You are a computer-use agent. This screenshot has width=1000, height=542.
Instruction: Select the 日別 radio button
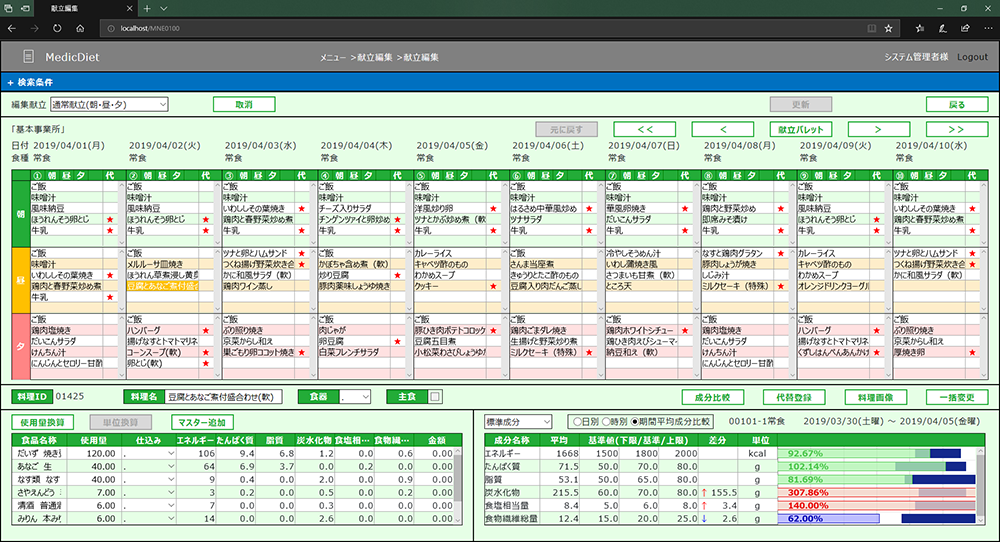[x=577, y=421]
